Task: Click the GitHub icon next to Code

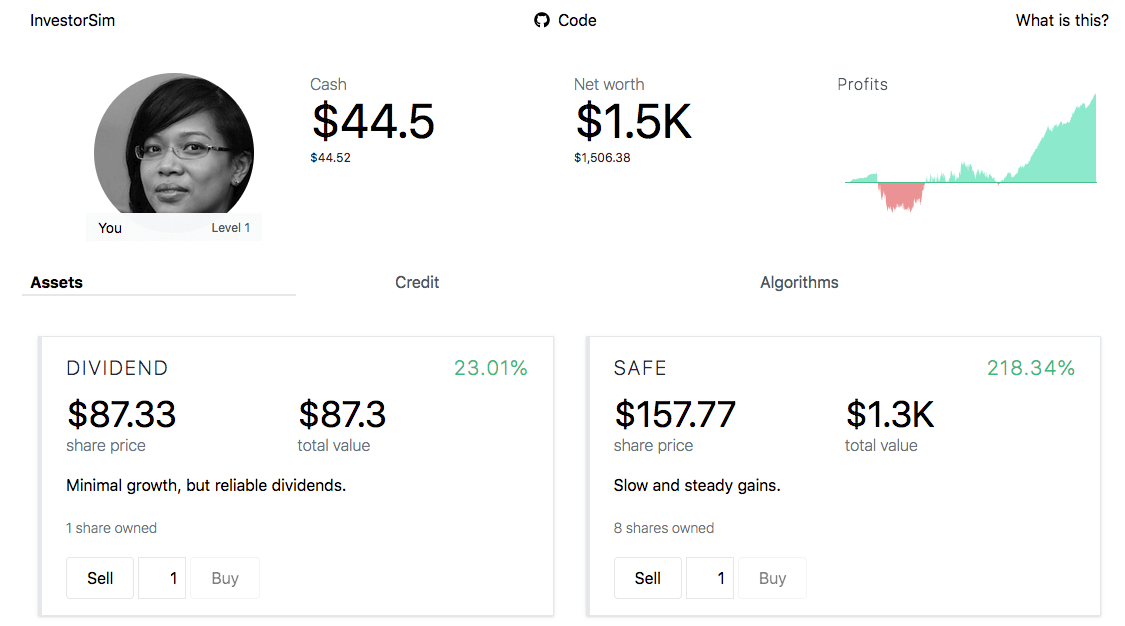Action: pos(541,19)
